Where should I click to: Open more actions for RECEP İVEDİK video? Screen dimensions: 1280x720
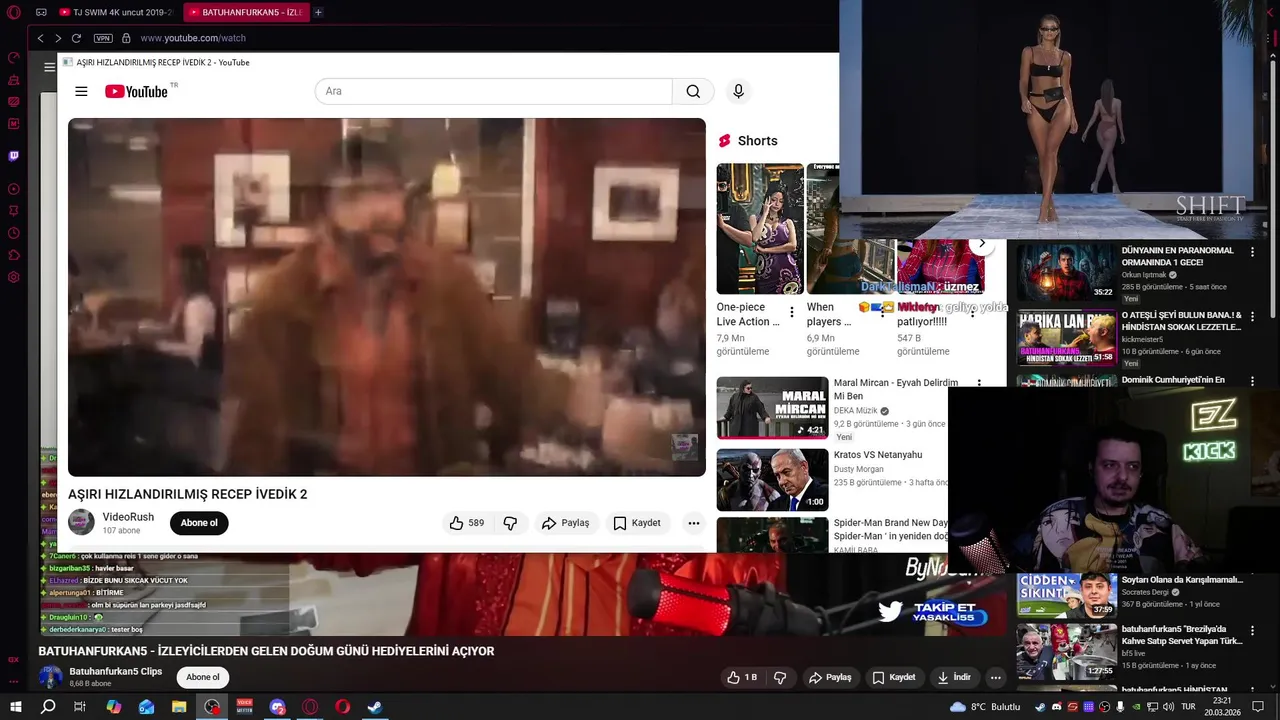click(693, 523)
